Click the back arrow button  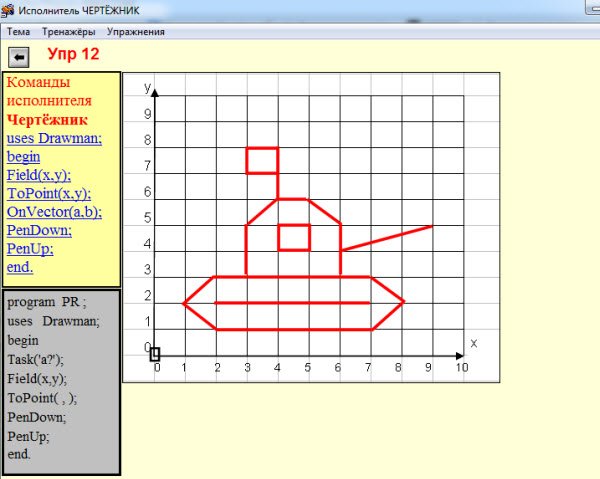18,56
